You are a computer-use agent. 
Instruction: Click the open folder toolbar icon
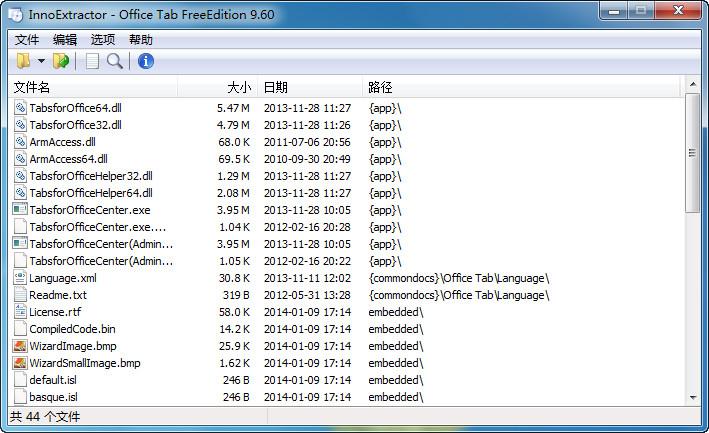[23, 61]
